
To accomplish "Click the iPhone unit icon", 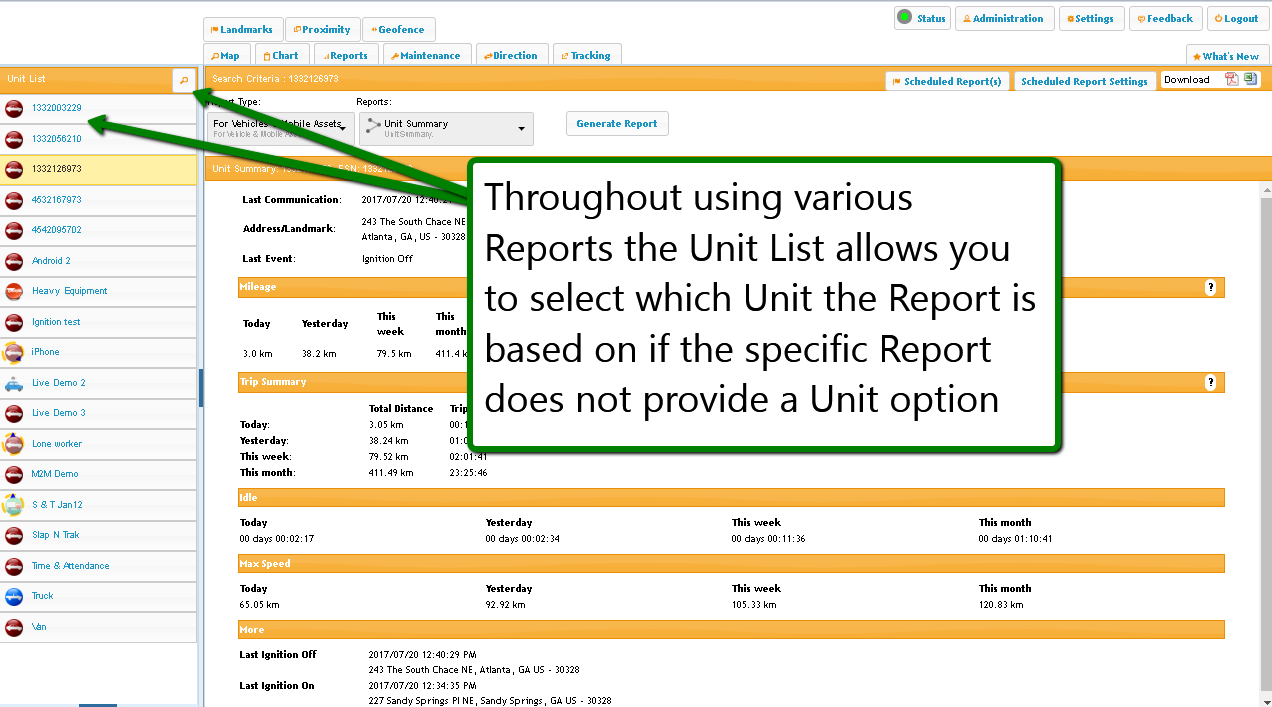I will [x=14, y=352].
